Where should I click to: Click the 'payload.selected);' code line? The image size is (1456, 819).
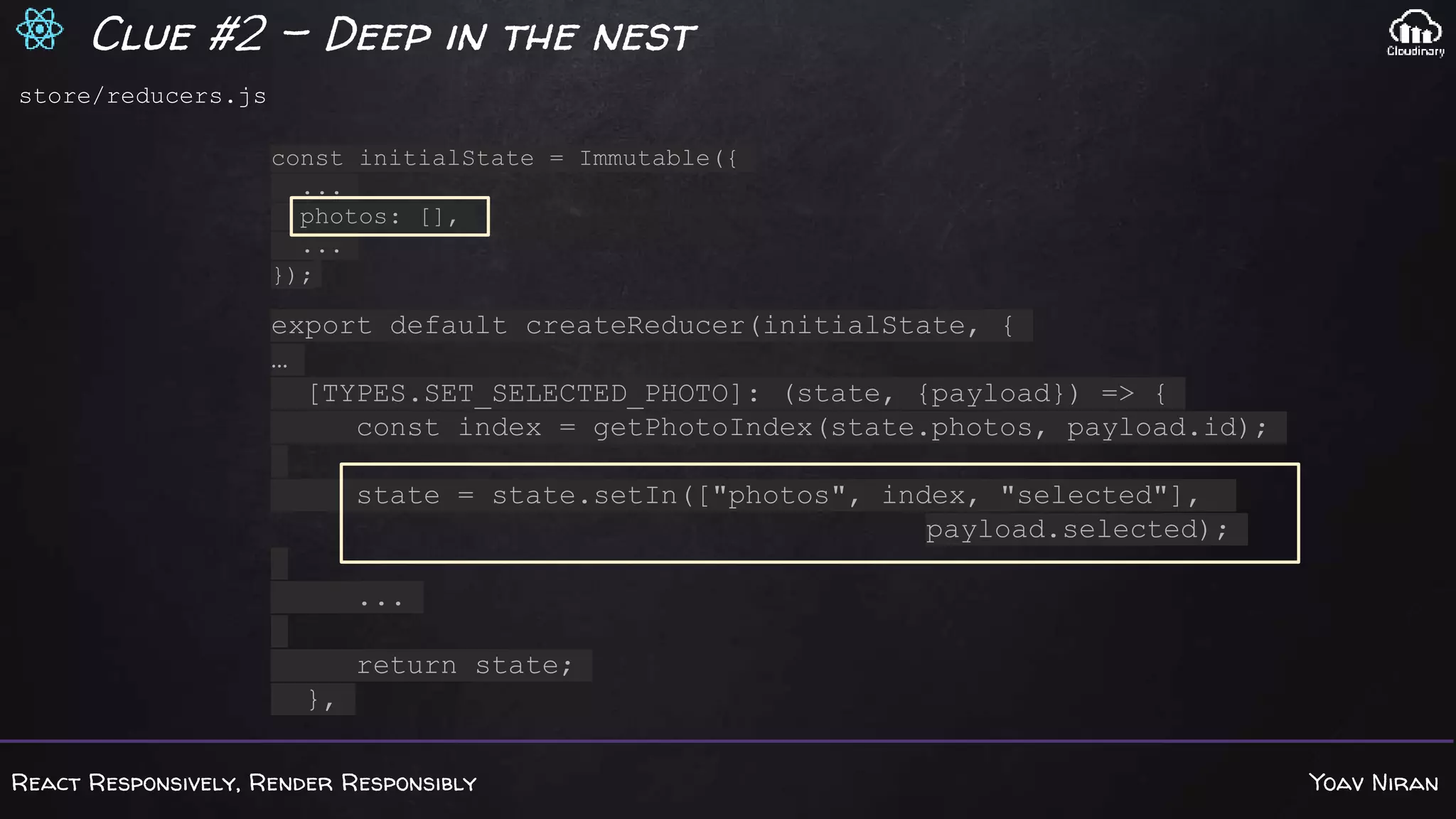point(1077,529)
